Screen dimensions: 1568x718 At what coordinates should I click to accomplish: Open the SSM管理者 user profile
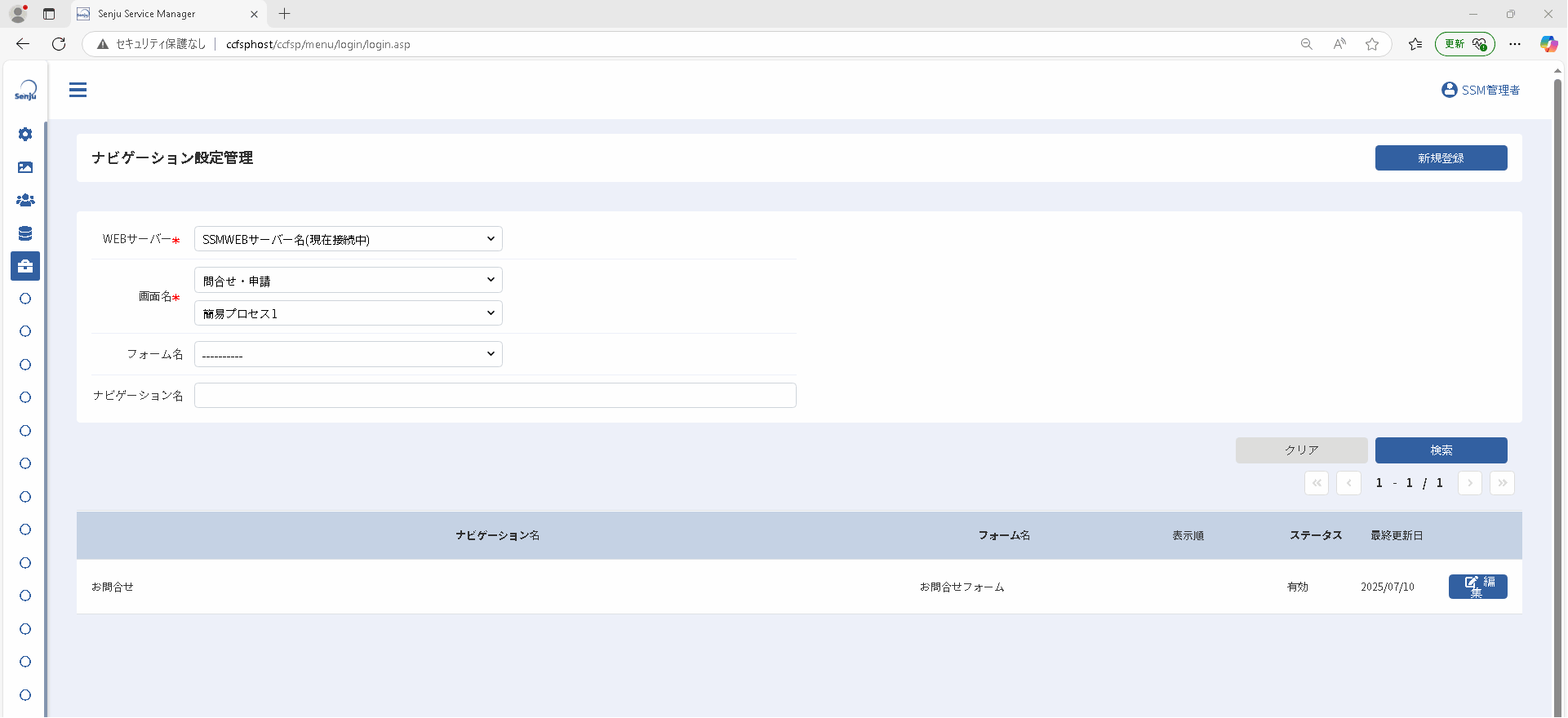pyautogui.click(x=1481, y=90)
